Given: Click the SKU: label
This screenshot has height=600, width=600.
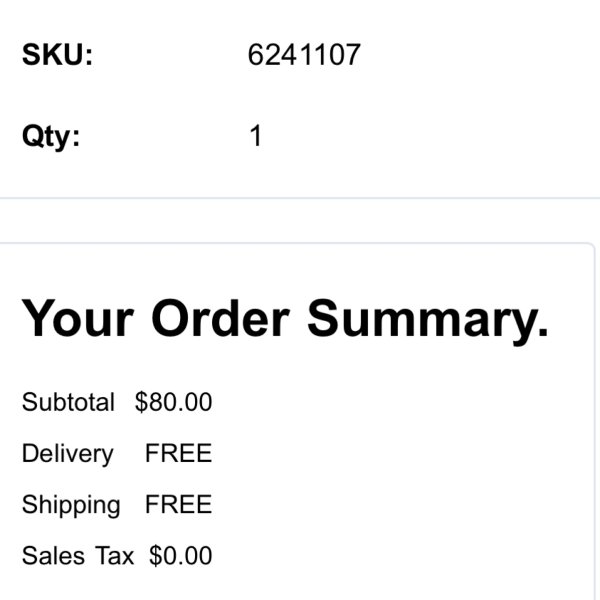Looking at the screenshot, I should [57, 55].
